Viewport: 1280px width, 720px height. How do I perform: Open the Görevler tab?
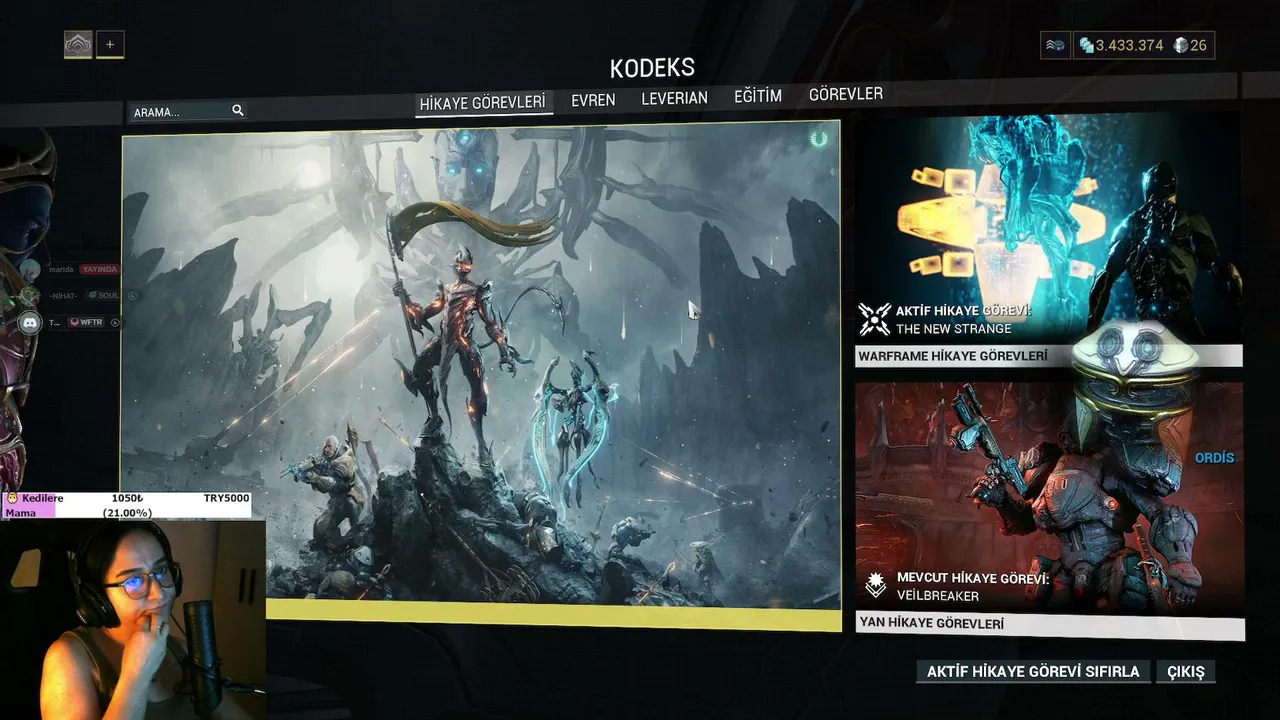[x=846, y=94]
